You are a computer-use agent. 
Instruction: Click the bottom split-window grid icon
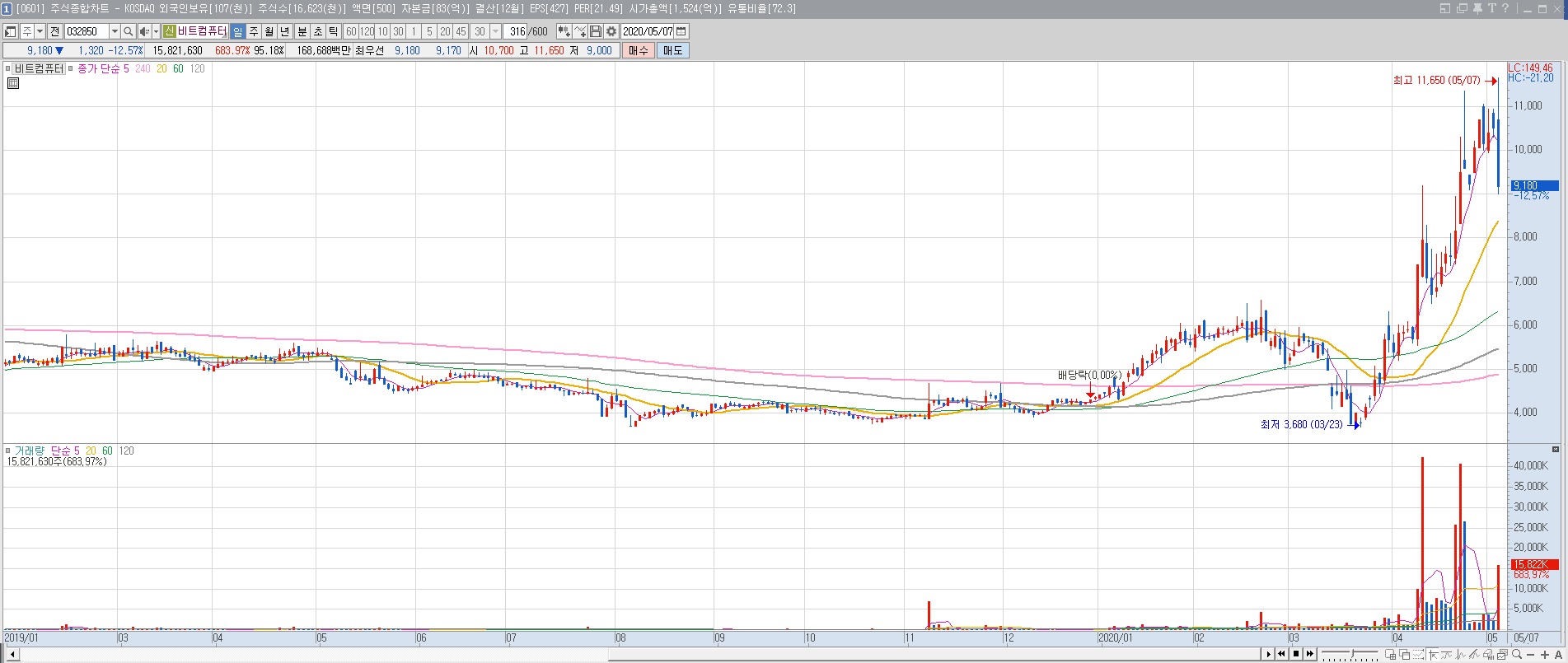click(1392, 655)
